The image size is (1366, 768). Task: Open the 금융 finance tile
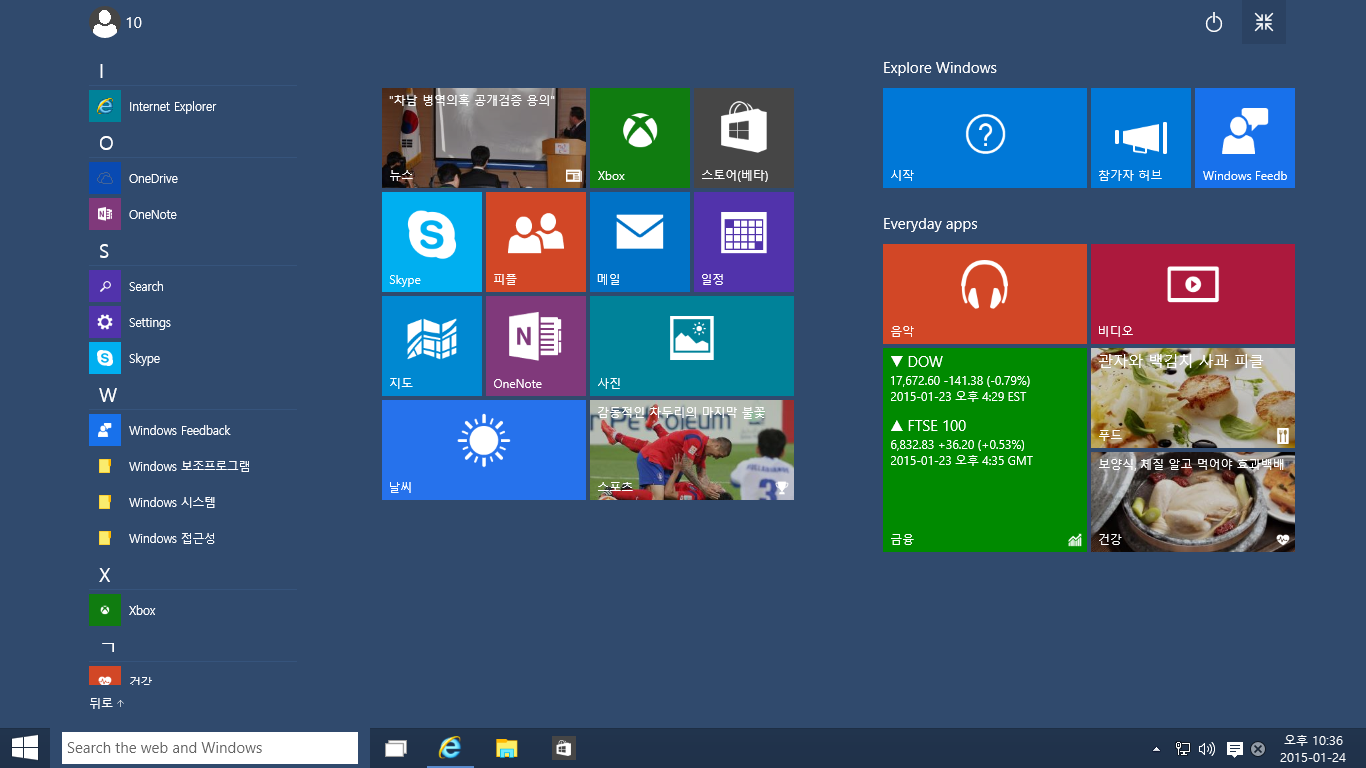(x=985, y=450)
